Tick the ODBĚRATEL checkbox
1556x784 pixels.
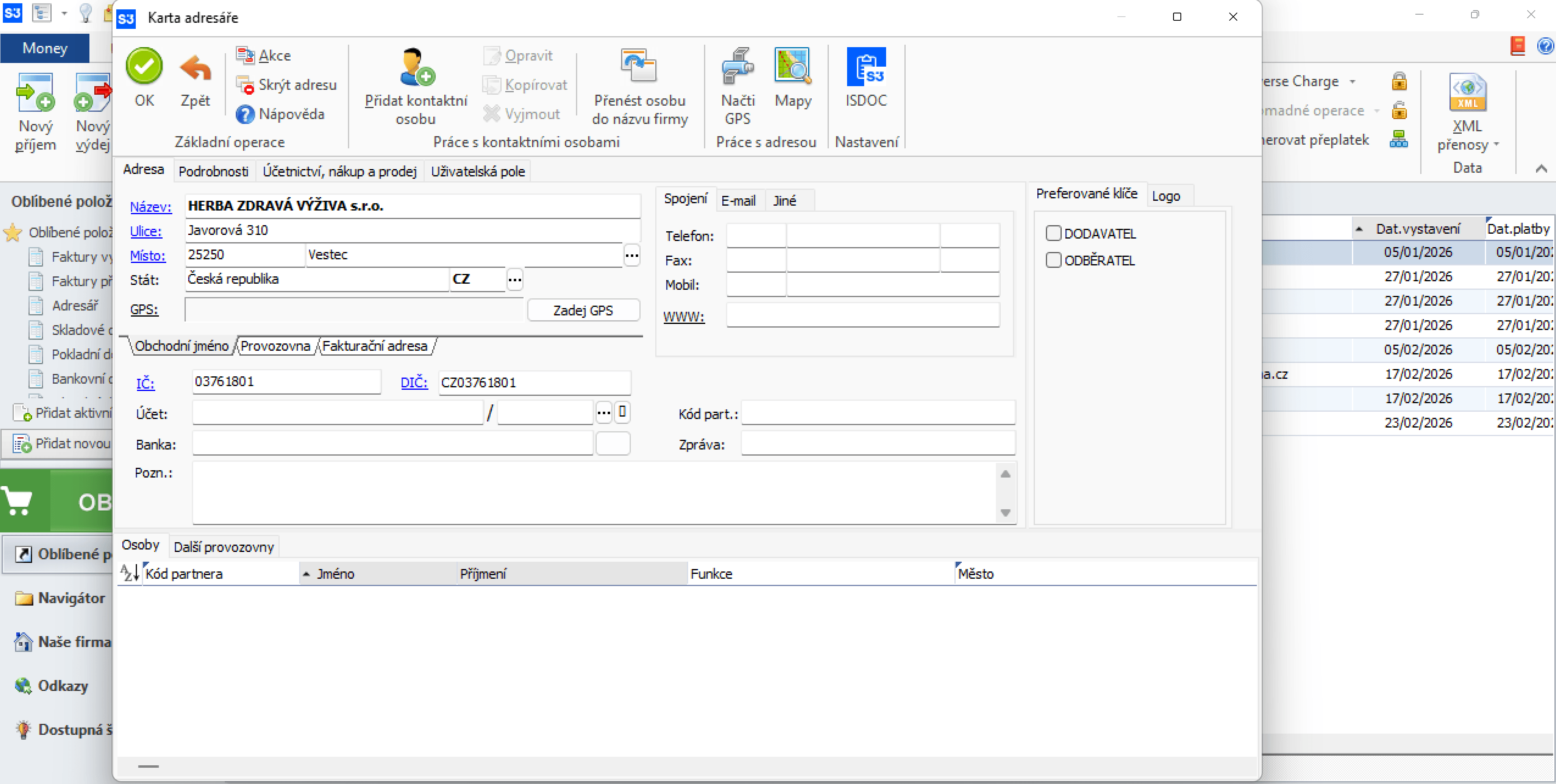(x=1053, y=260)
